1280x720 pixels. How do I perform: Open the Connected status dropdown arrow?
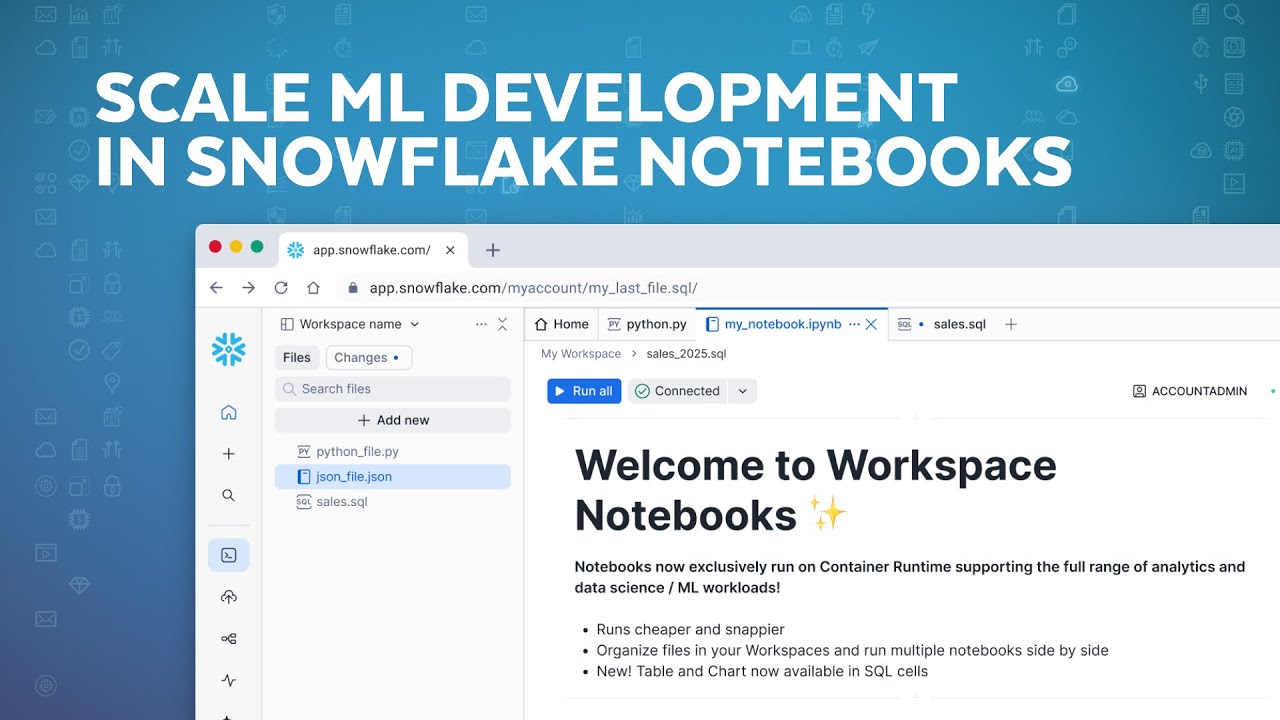742,391
